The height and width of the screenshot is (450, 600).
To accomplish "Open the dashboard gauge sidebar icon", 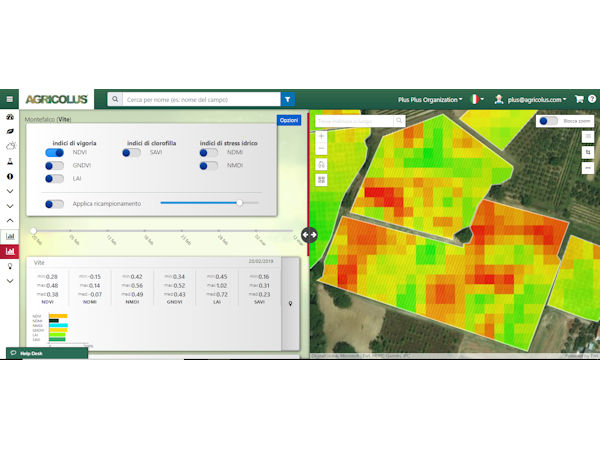I will tap(10, 117).
